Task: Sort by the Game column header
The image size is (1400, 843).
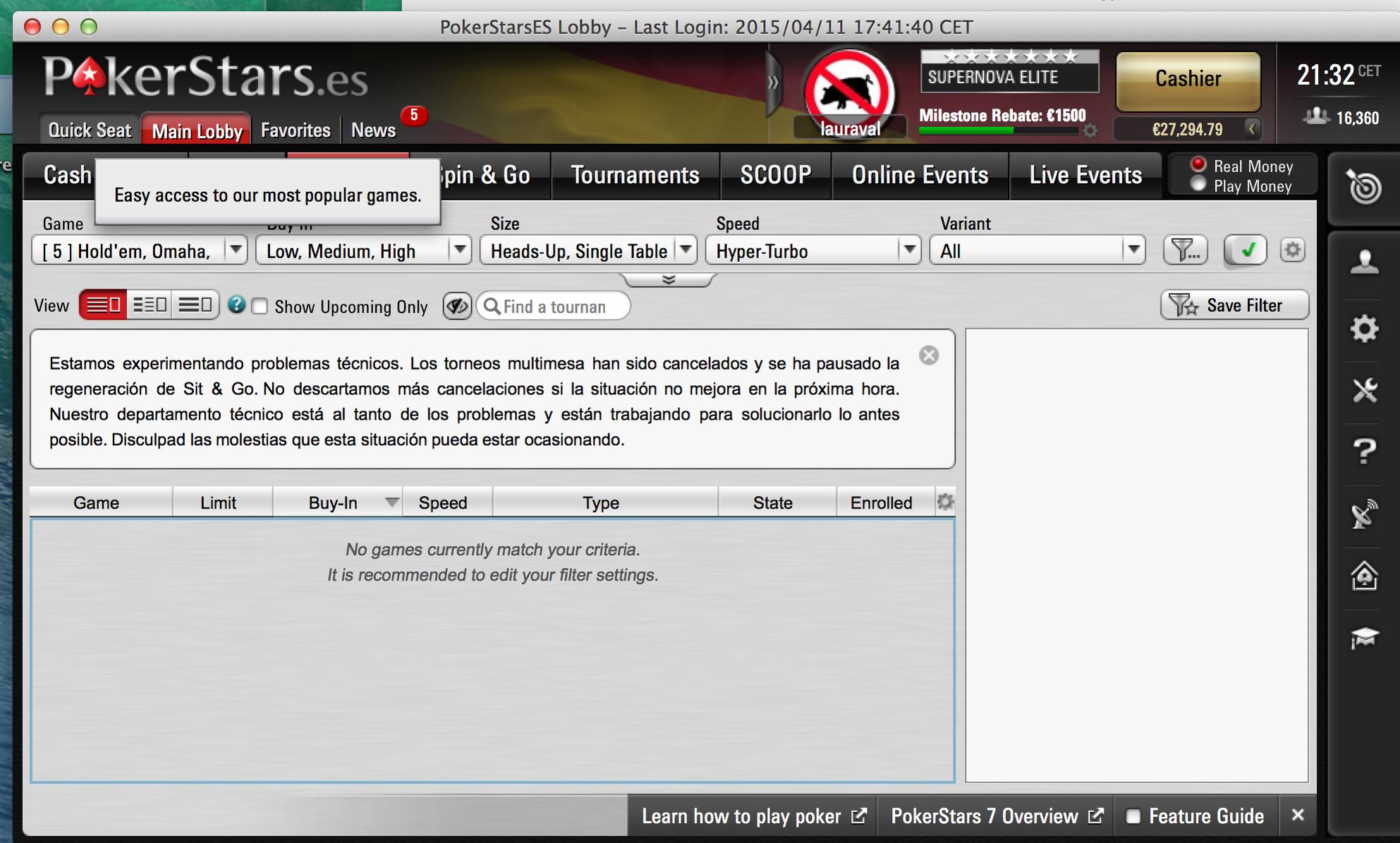Action: click(x=101, y=502)
